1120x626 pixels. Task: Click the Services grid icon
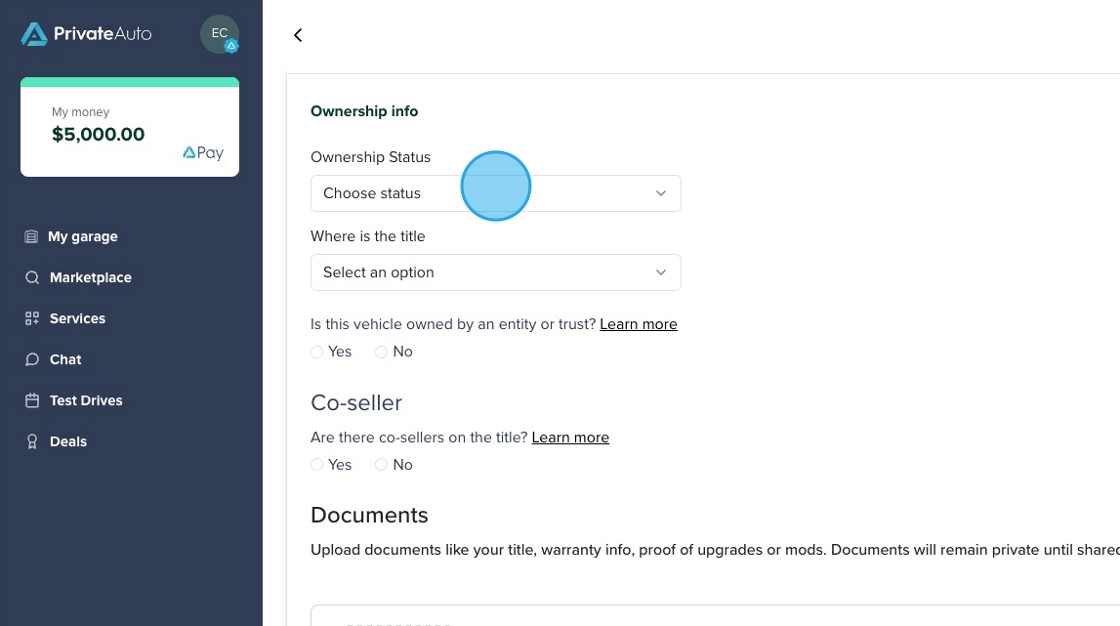click(32, 318)
